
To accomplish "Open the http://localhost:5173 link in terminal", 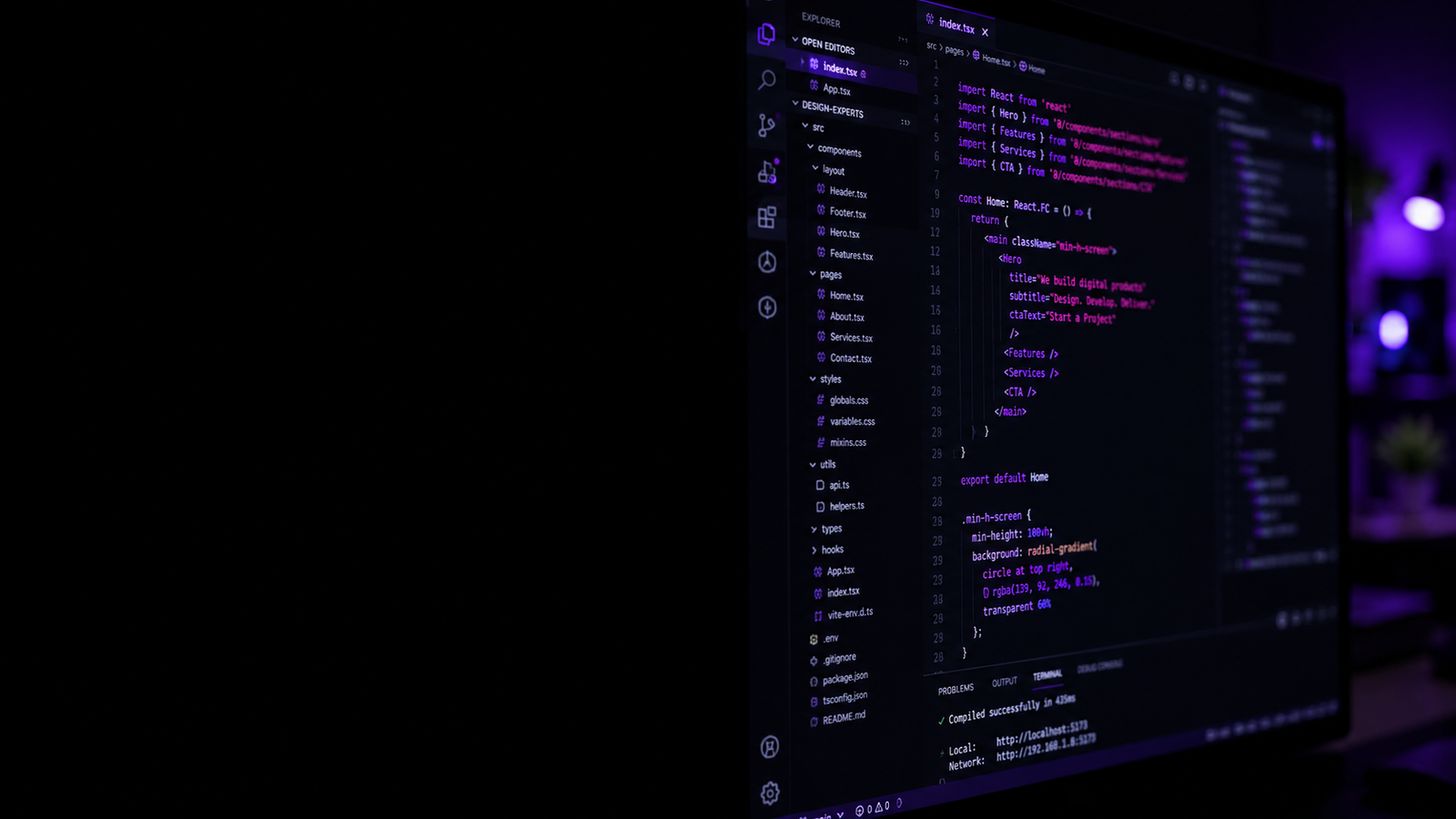I will tap(1042, 733).
